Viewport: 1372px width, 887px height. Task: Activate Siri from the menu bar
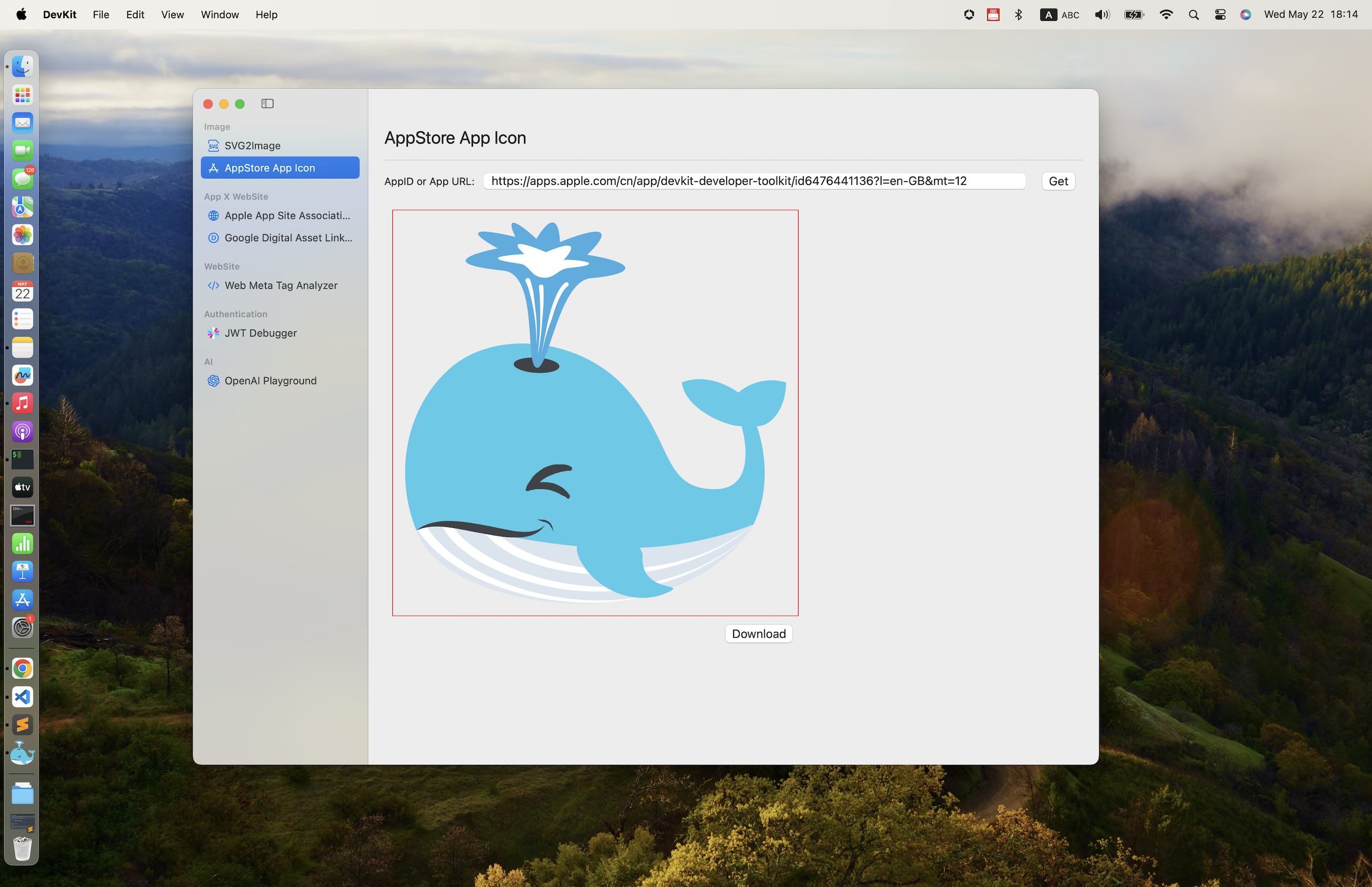(1246, 14)
